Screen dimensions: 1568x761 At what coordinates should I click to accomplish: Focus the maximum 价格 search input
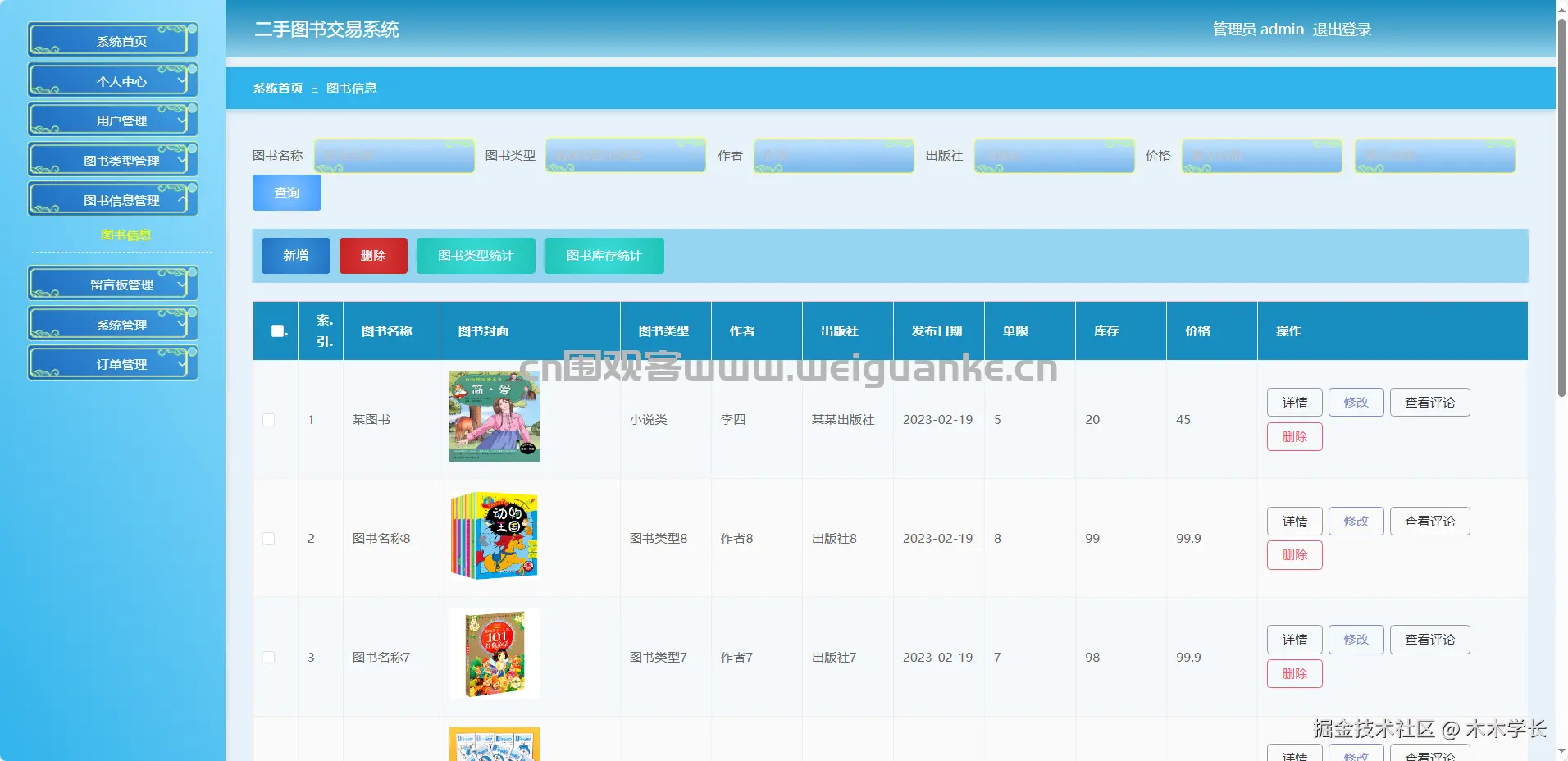coord(1435,156)
